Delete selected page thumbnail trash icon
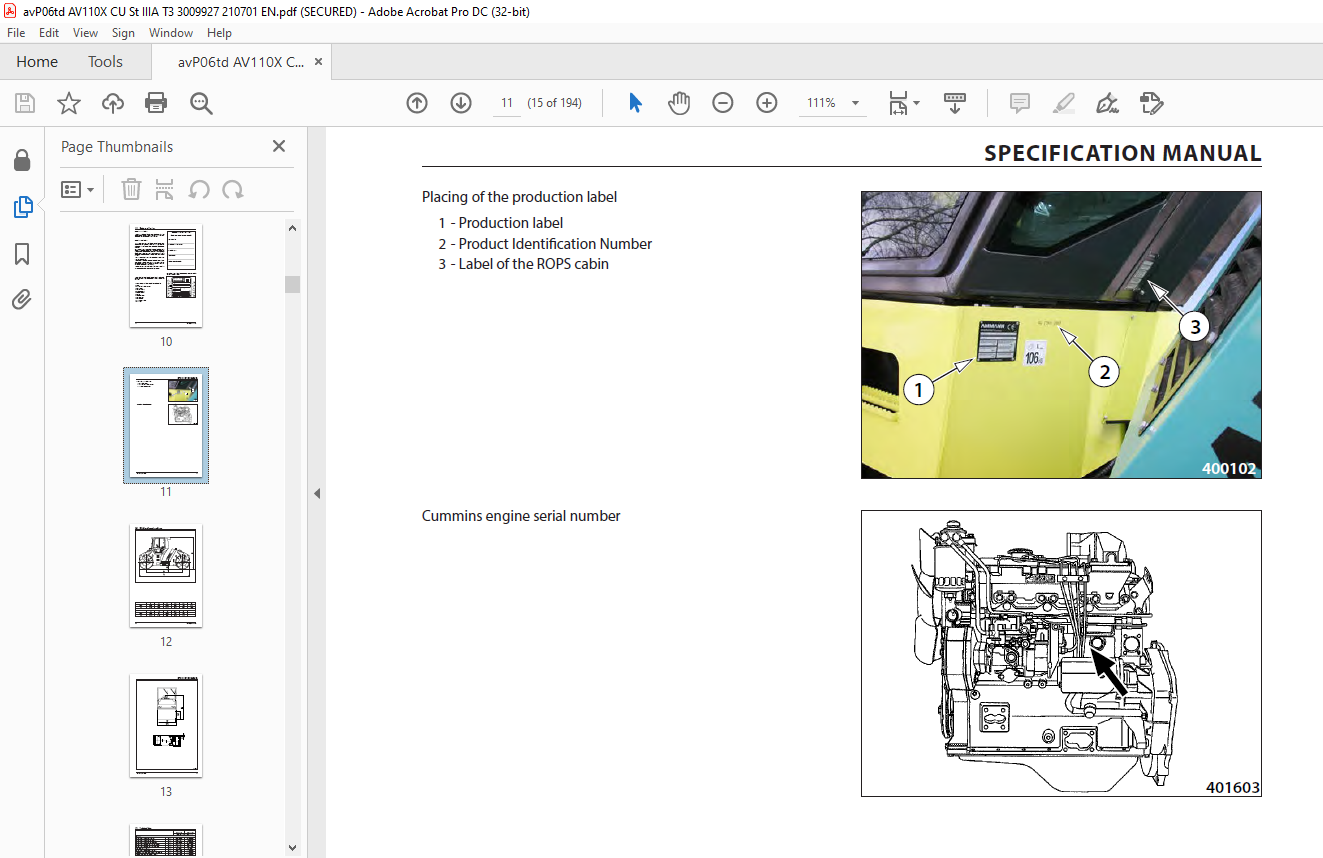Image resolution: width=1323 pixels, height=858 pixels. pos(131,189)
